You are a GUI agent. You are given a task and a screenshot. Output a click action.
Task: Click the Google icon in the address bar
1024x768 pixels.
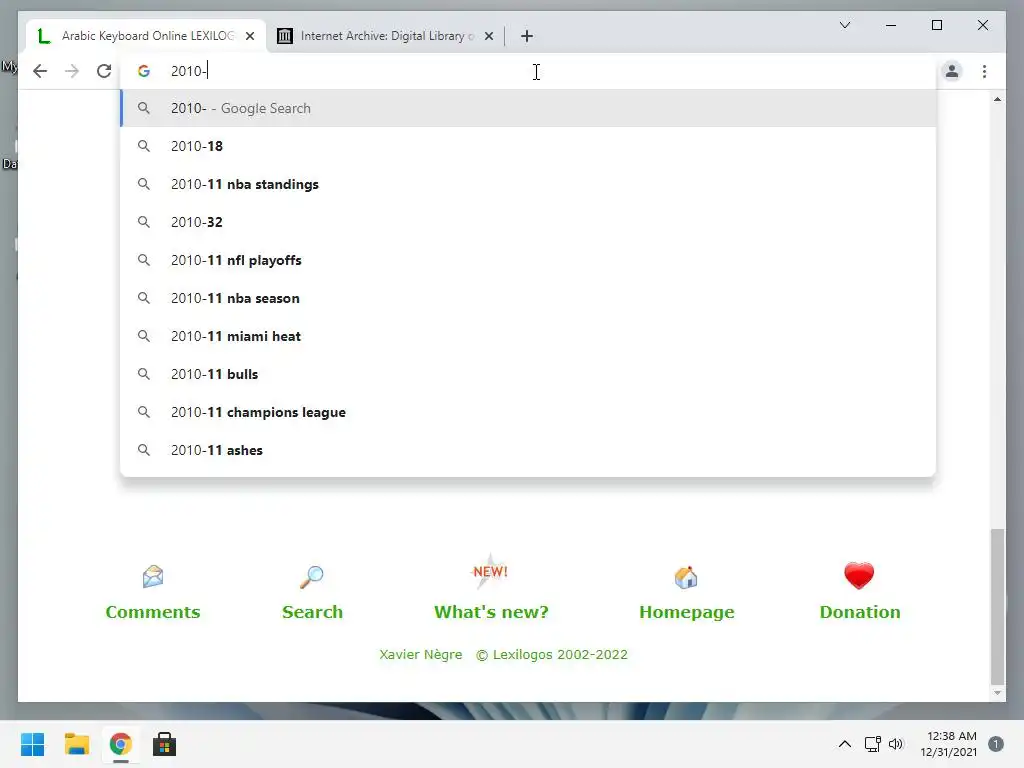(144, 71)
